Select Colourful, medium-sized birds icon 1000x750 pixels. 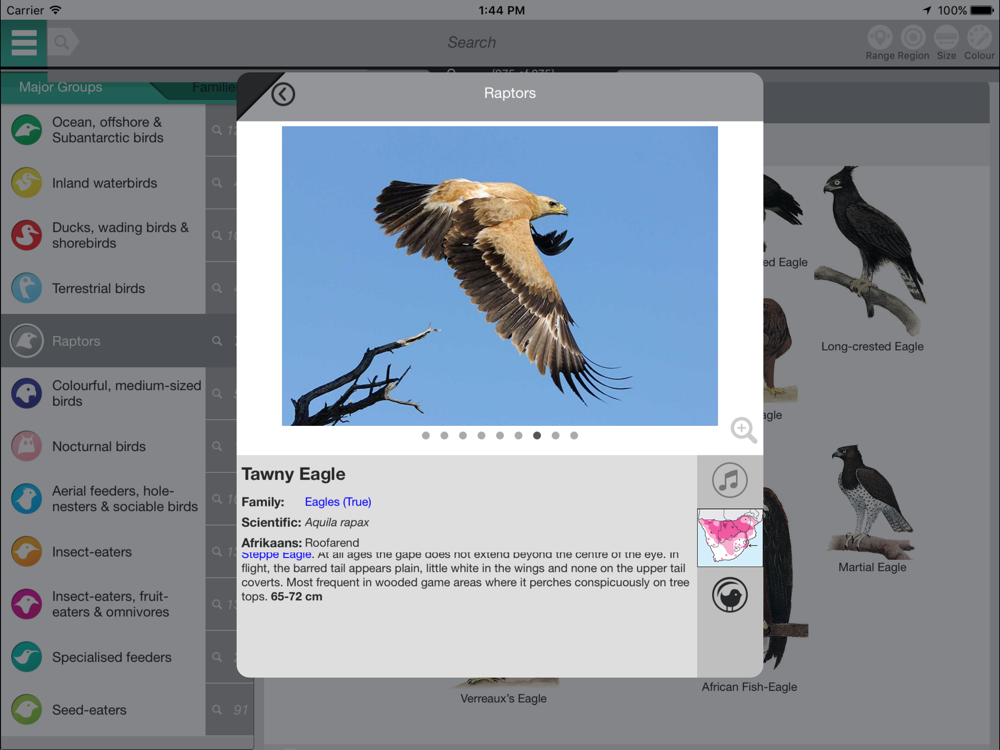click(x=26, y=393)
